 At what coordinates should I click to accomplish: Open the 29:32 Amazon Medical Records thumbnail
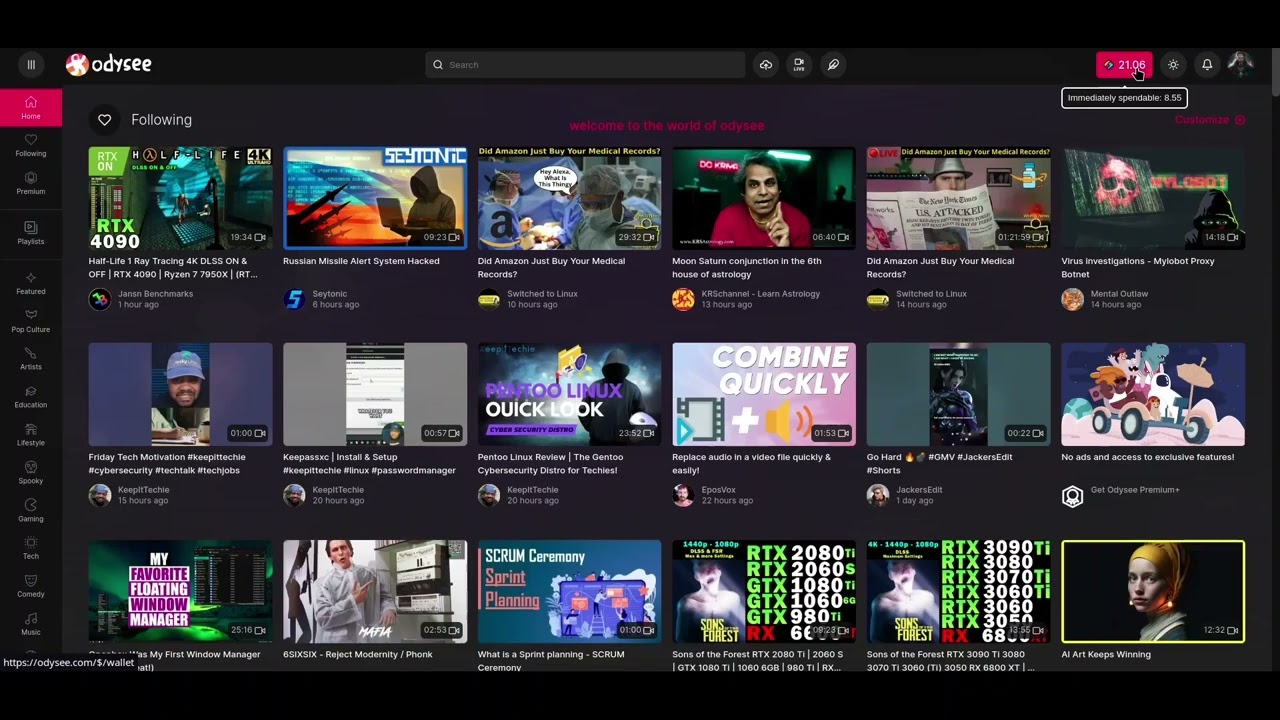coord(569,198)
